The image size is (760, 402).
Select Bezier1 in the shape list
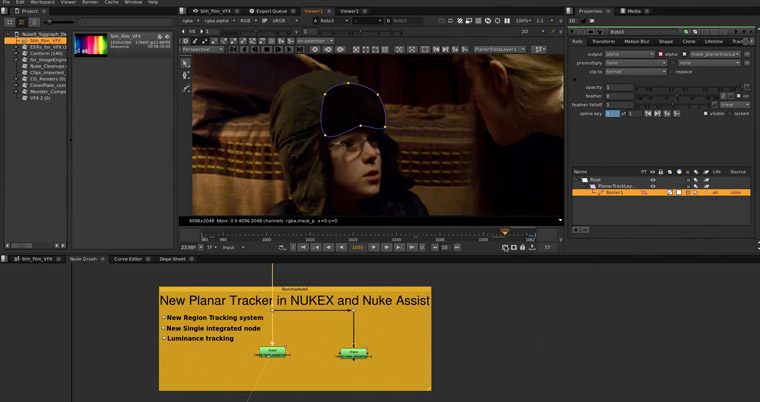614,192
